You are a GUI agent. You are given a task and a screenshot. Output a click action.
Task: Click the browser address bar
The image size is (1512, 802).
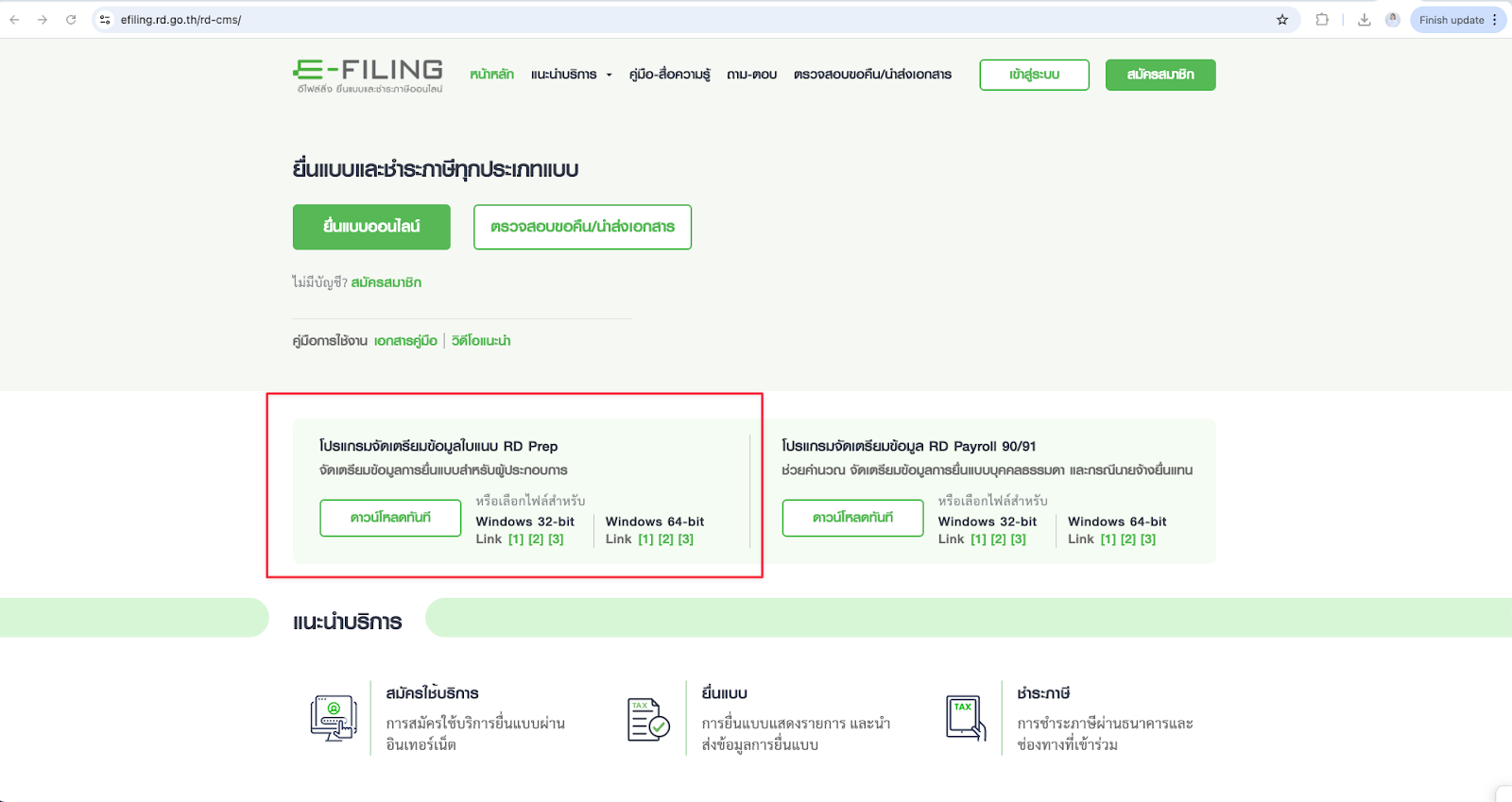pos(661,20)
